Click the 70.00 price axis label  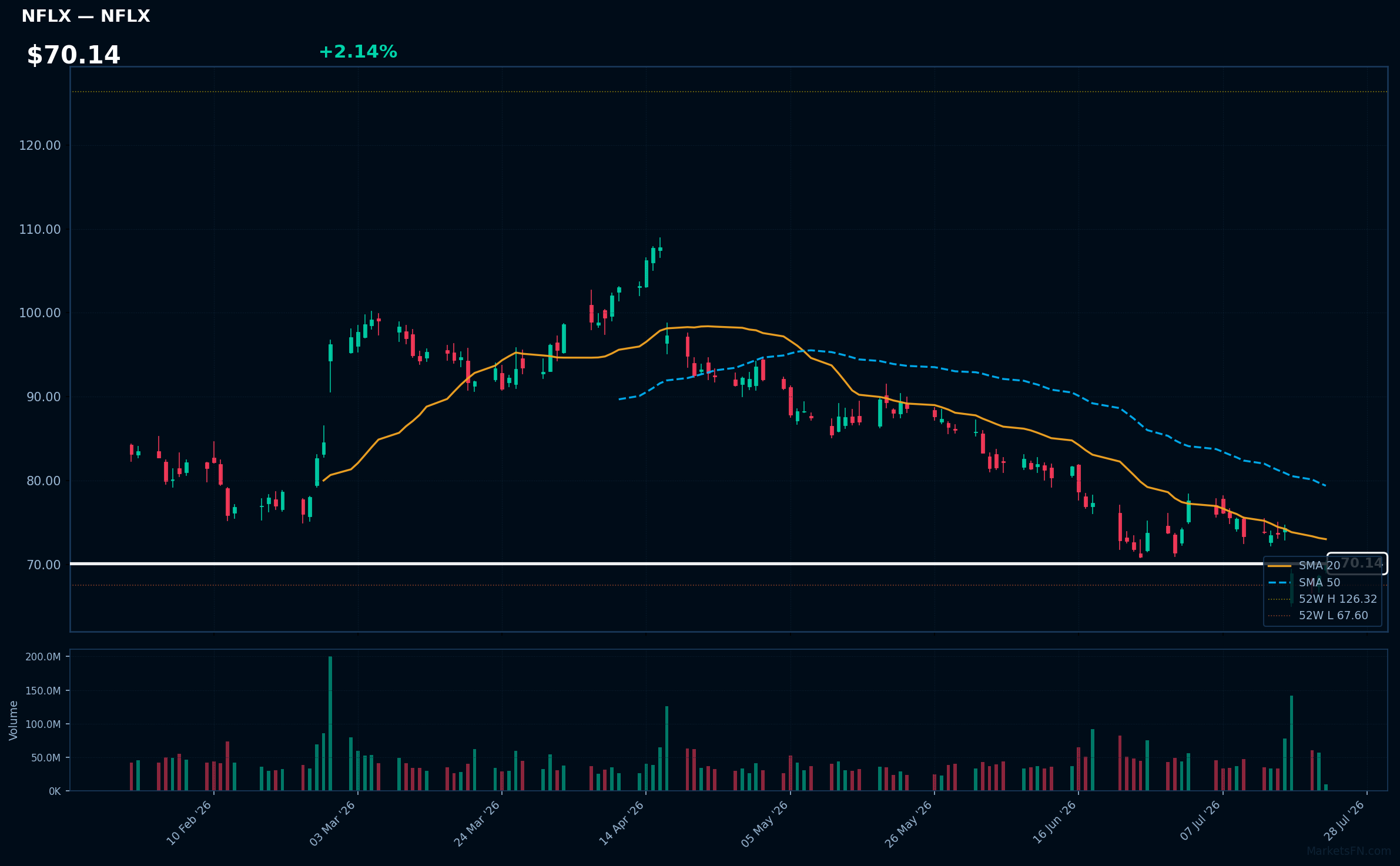(43, 565)
